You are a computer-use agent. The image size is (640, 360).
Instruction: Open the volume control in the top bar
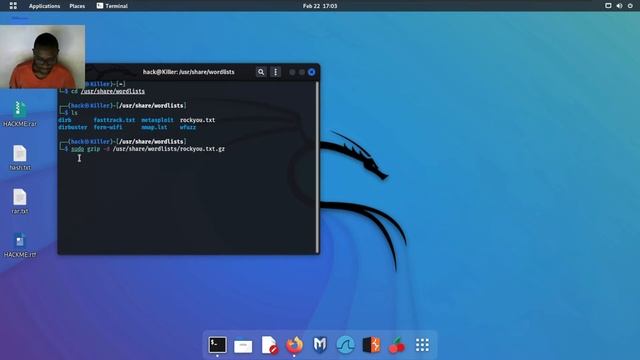tap(619, 6)
